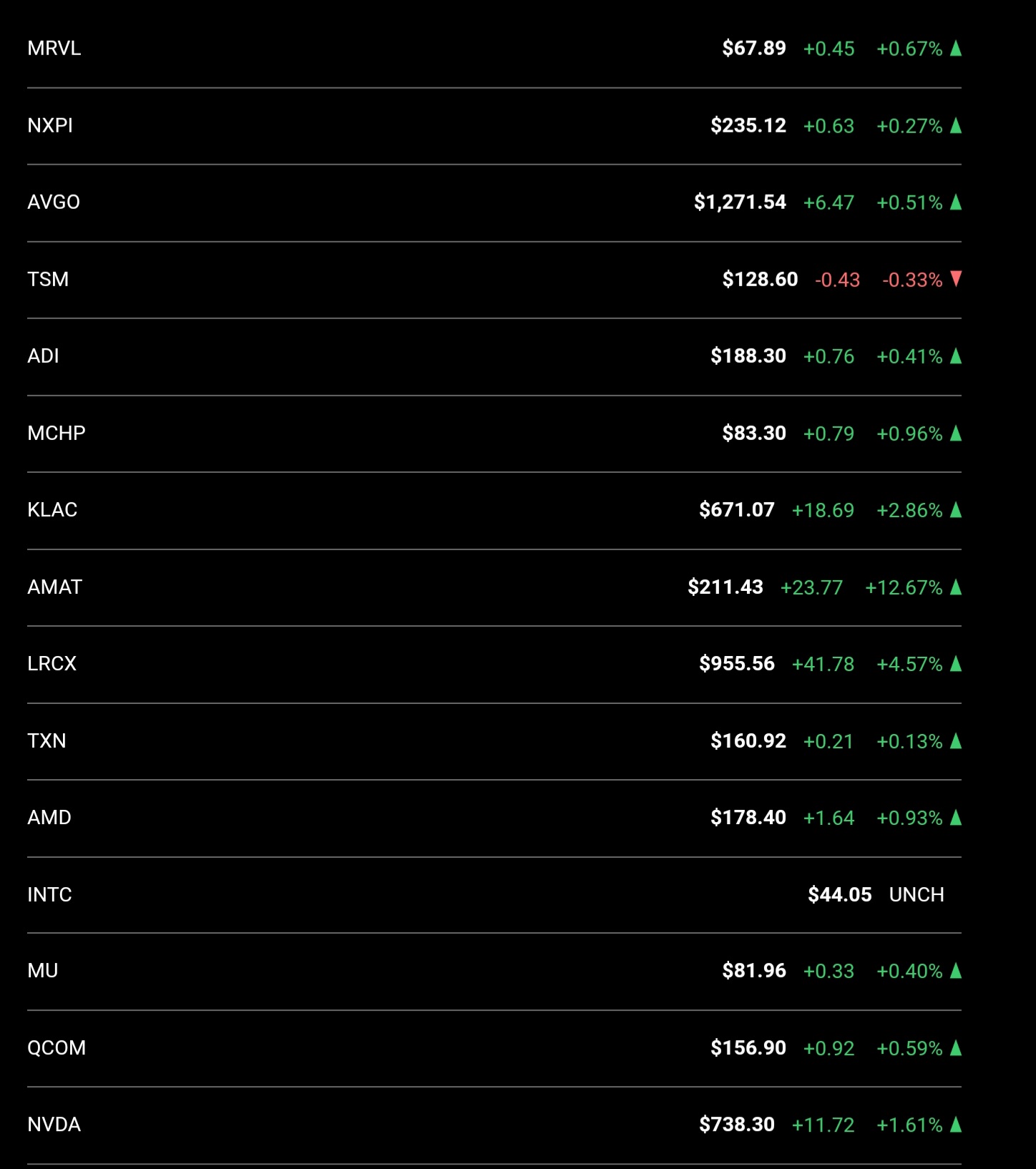
Task: Click the TSM percent change -0.33%
Action: pyautogui.click(x=912, y=280)
